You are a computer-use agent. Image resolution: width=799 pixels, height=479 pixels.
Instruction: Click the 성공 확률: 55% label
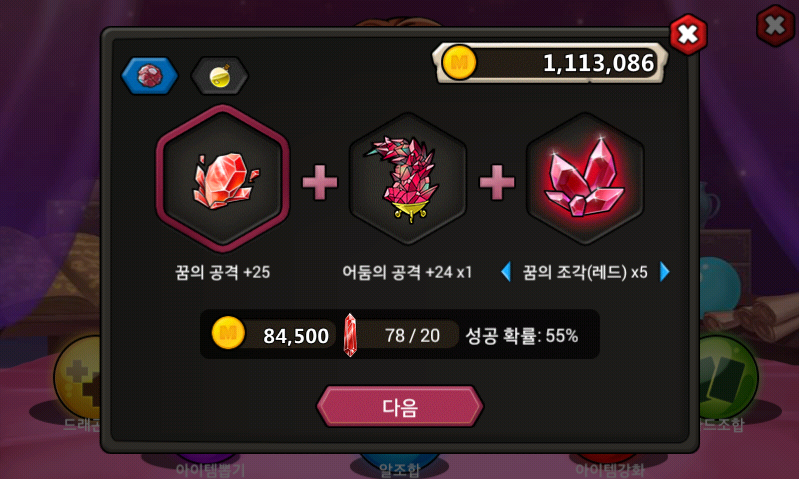pos(522,336)
